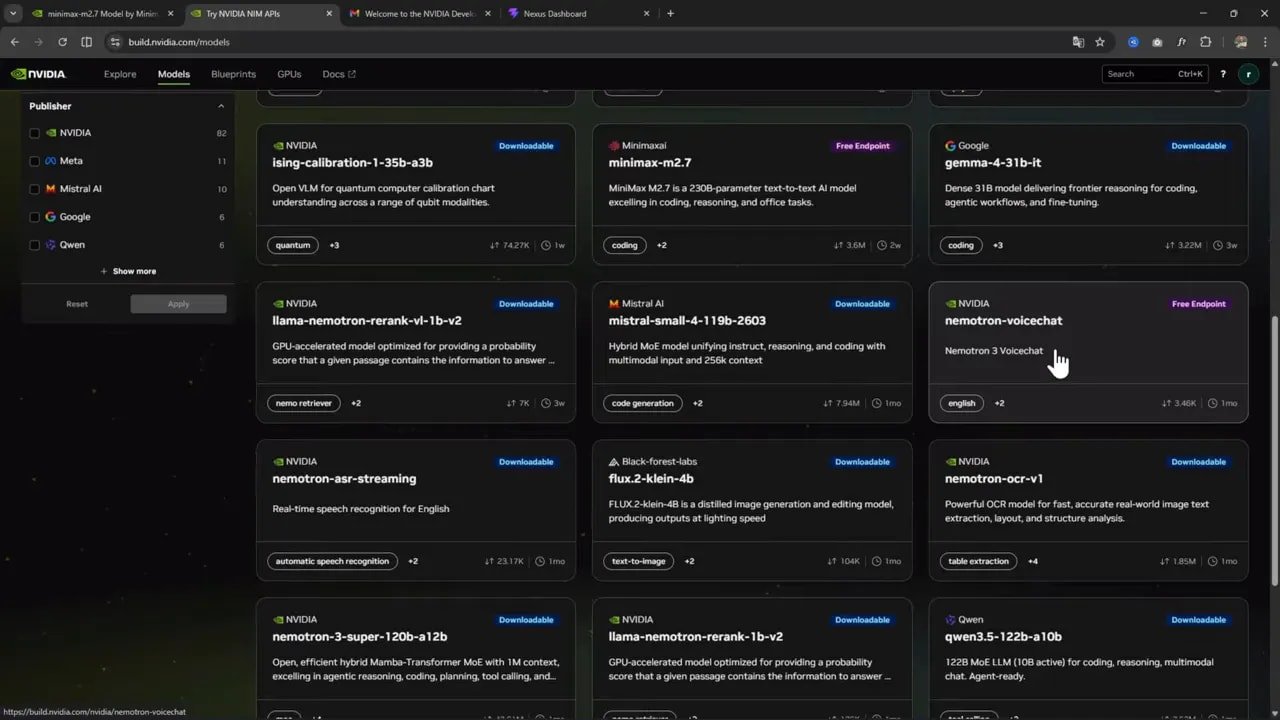Focus the Search input field
This screenshot has height=720, width=1280.
click(x=1155, y=74)
